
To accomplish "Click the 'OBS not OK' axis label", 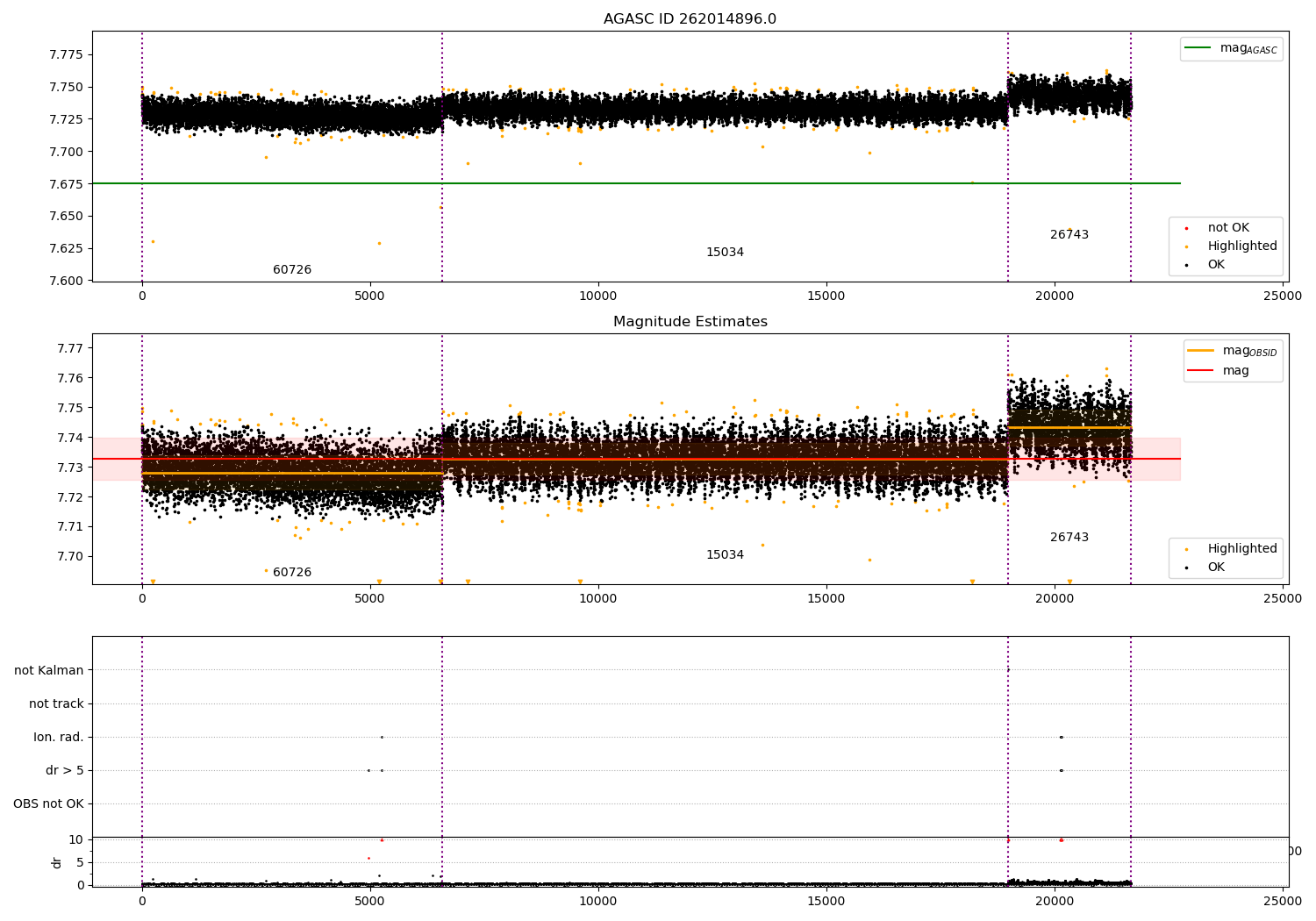I will [x=49, y=804].
